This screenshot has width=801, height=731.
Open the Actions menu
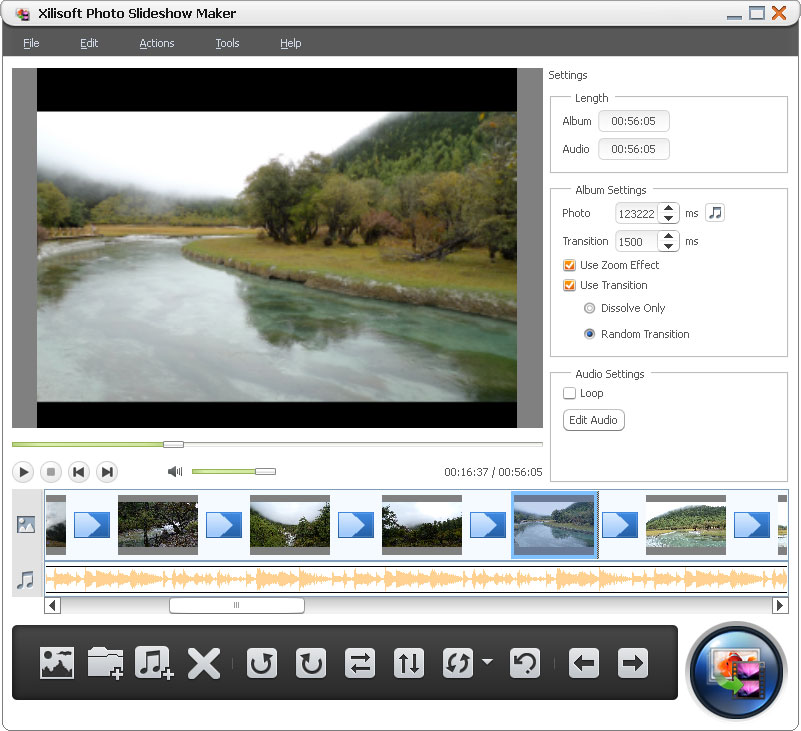(156, 43)
